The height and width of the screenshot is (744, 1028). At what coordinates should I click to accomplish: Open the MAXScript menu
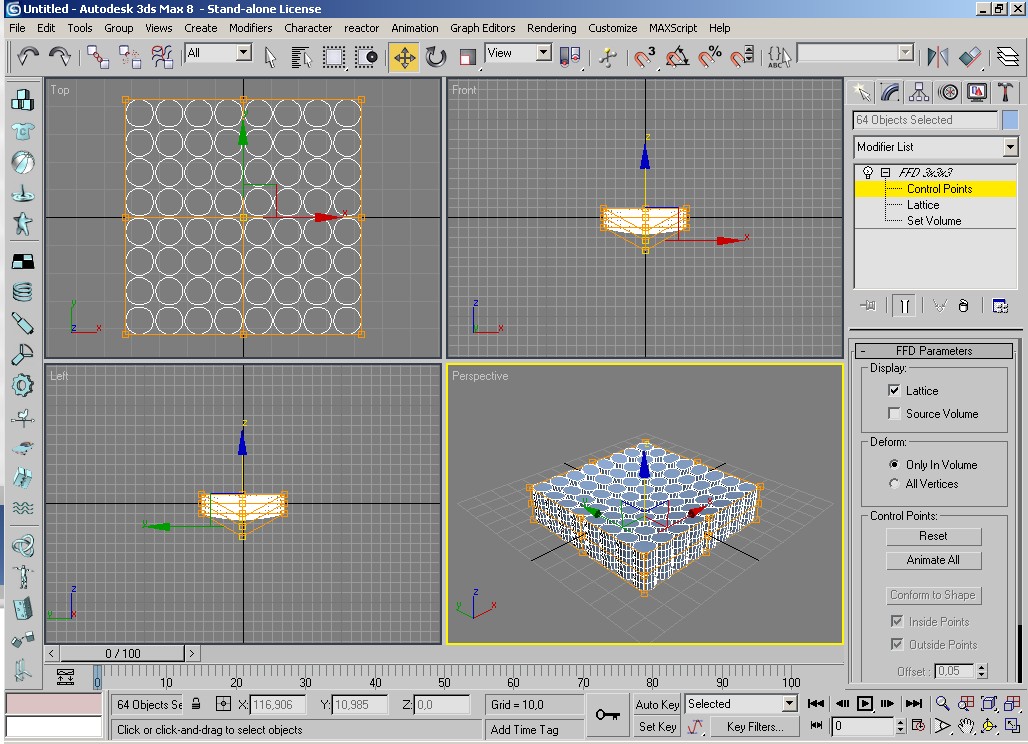coord(673,28)
